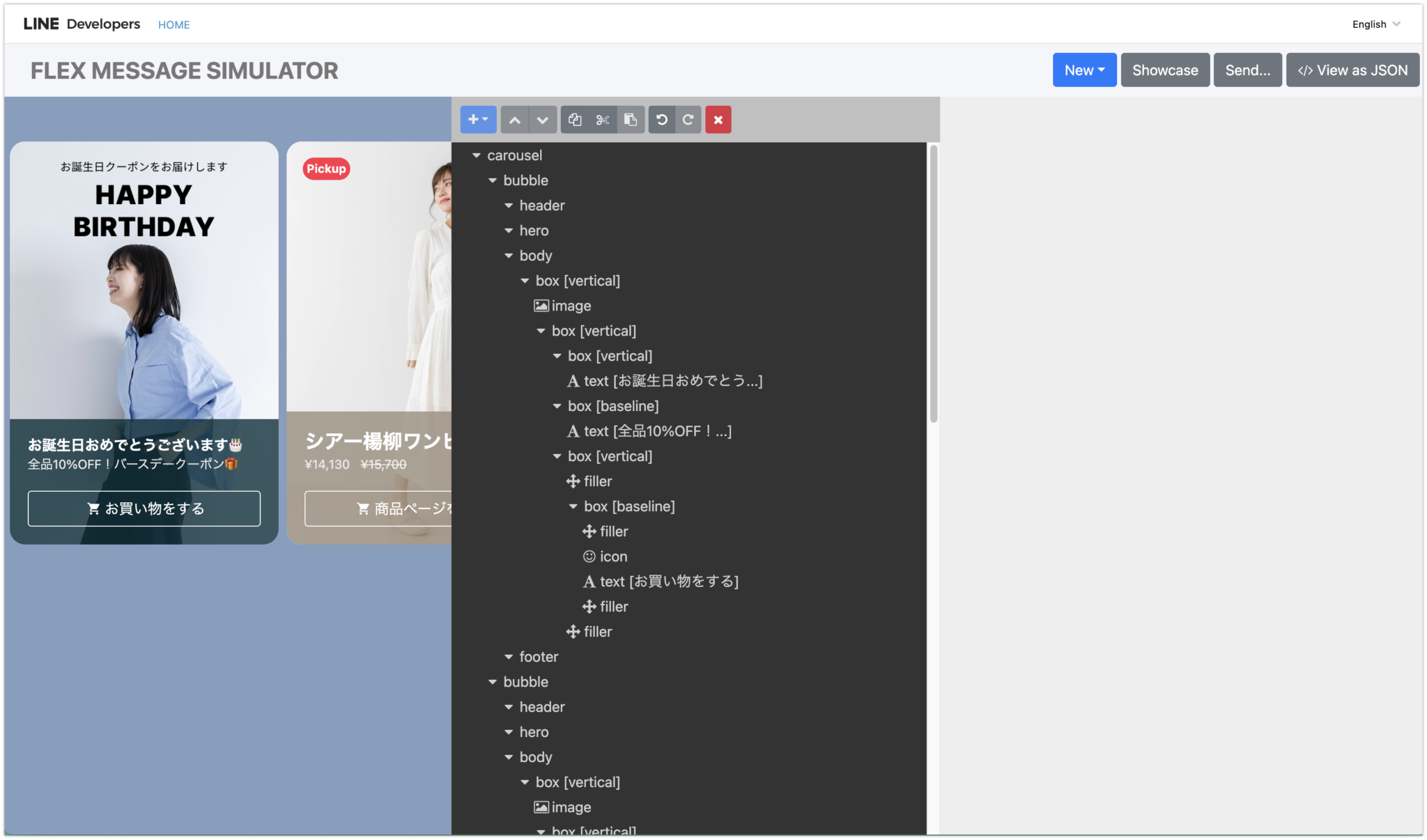Open the add-element plus dropdown
Viewport: 1427px width, 840px height.
click(x=478, y=119)
